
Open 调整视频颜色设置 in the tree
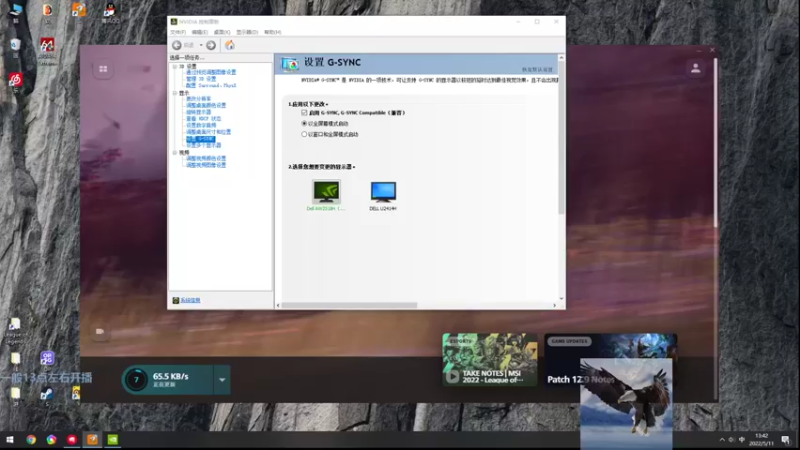[x=206, y=159]
